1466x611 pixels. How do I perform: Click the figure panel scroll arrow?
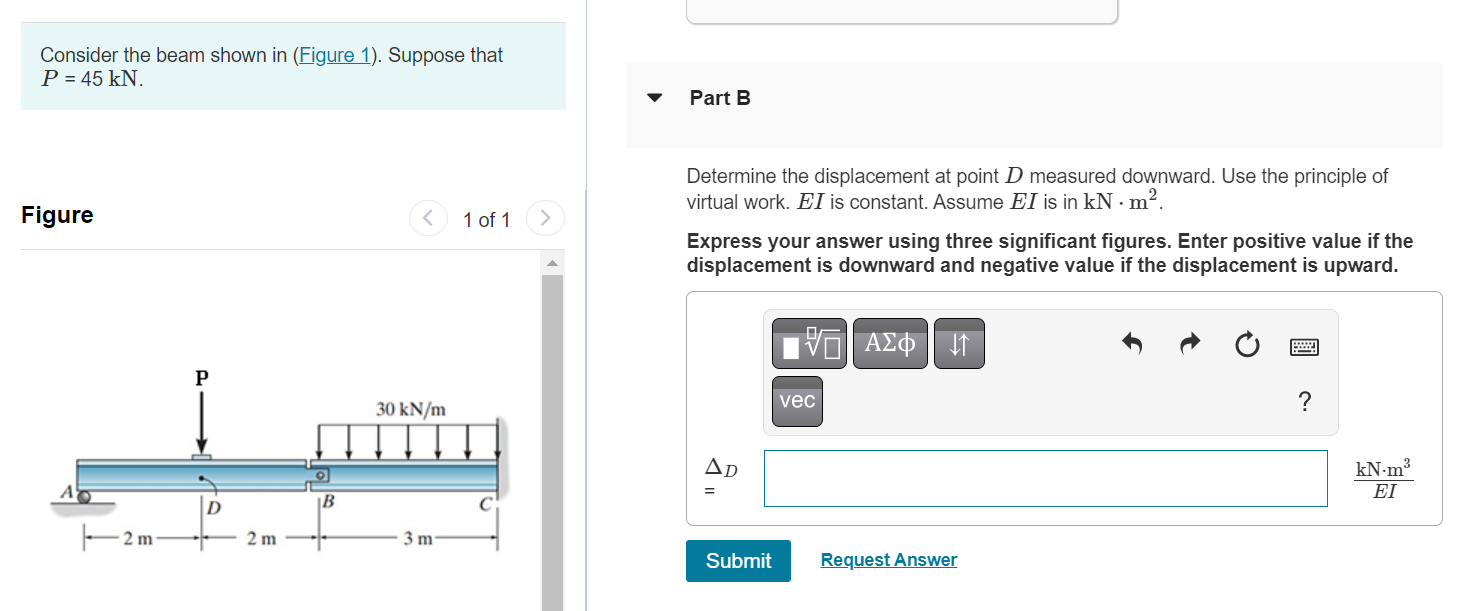pyautogui.click(x=550, y=262)
